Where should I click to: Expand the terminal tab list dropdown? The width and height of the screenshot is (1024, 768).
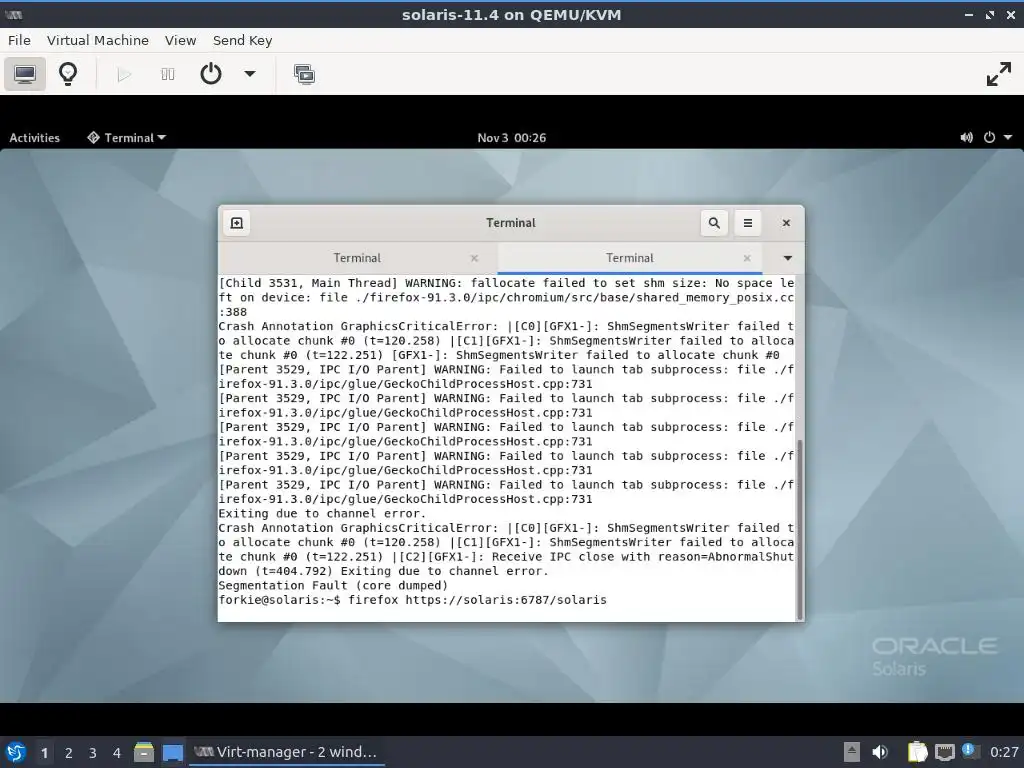(x=788, y=258)
